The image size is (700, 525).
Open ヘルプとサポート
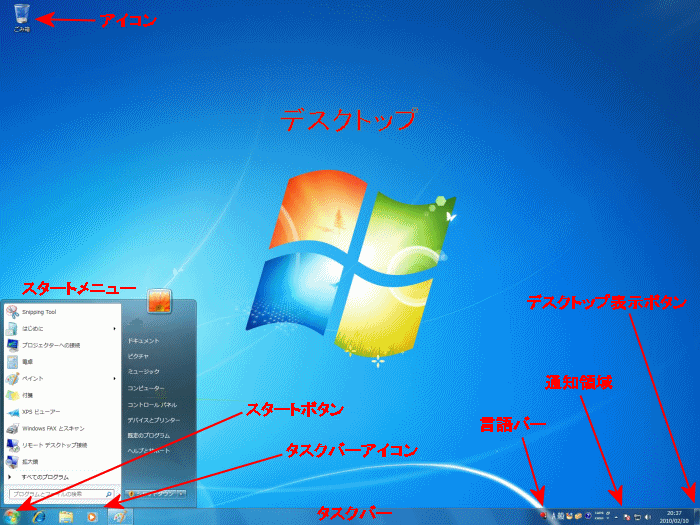pos(149,450)
